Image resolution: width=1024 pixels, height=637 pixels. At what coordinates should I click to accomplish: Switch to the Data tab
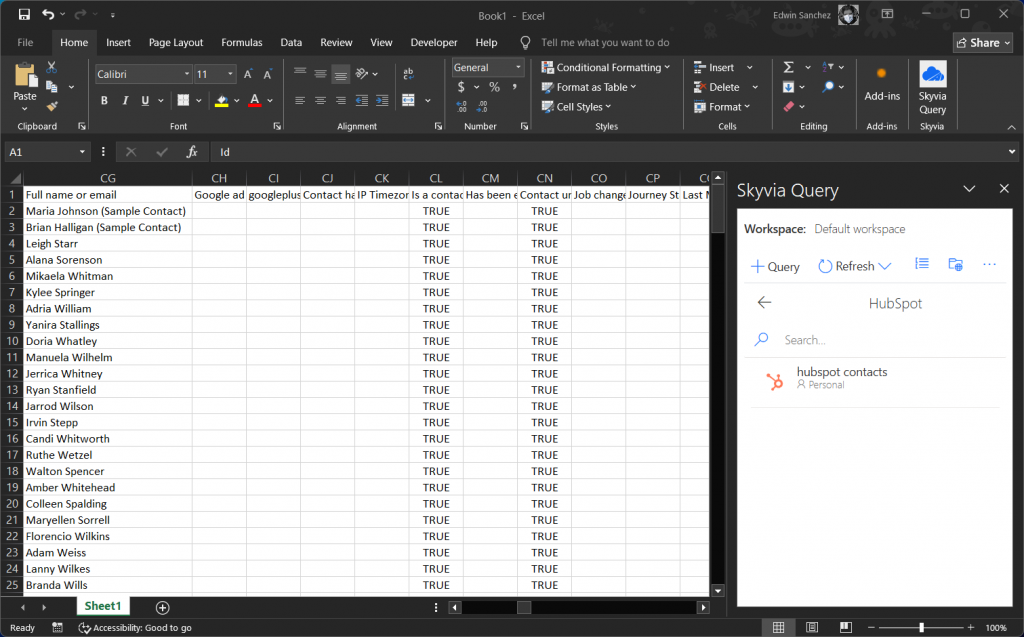[291, 42]
